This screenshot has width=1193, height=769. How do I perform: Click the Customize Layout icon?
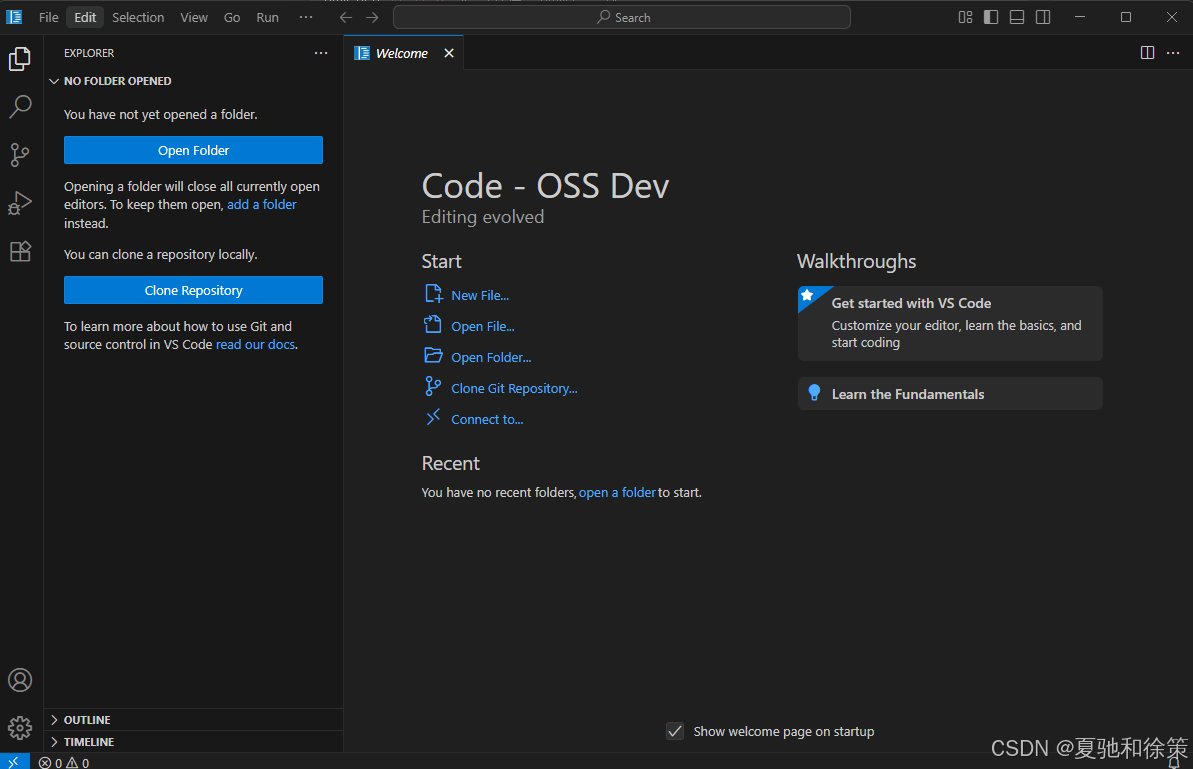[x=965, y=17]
